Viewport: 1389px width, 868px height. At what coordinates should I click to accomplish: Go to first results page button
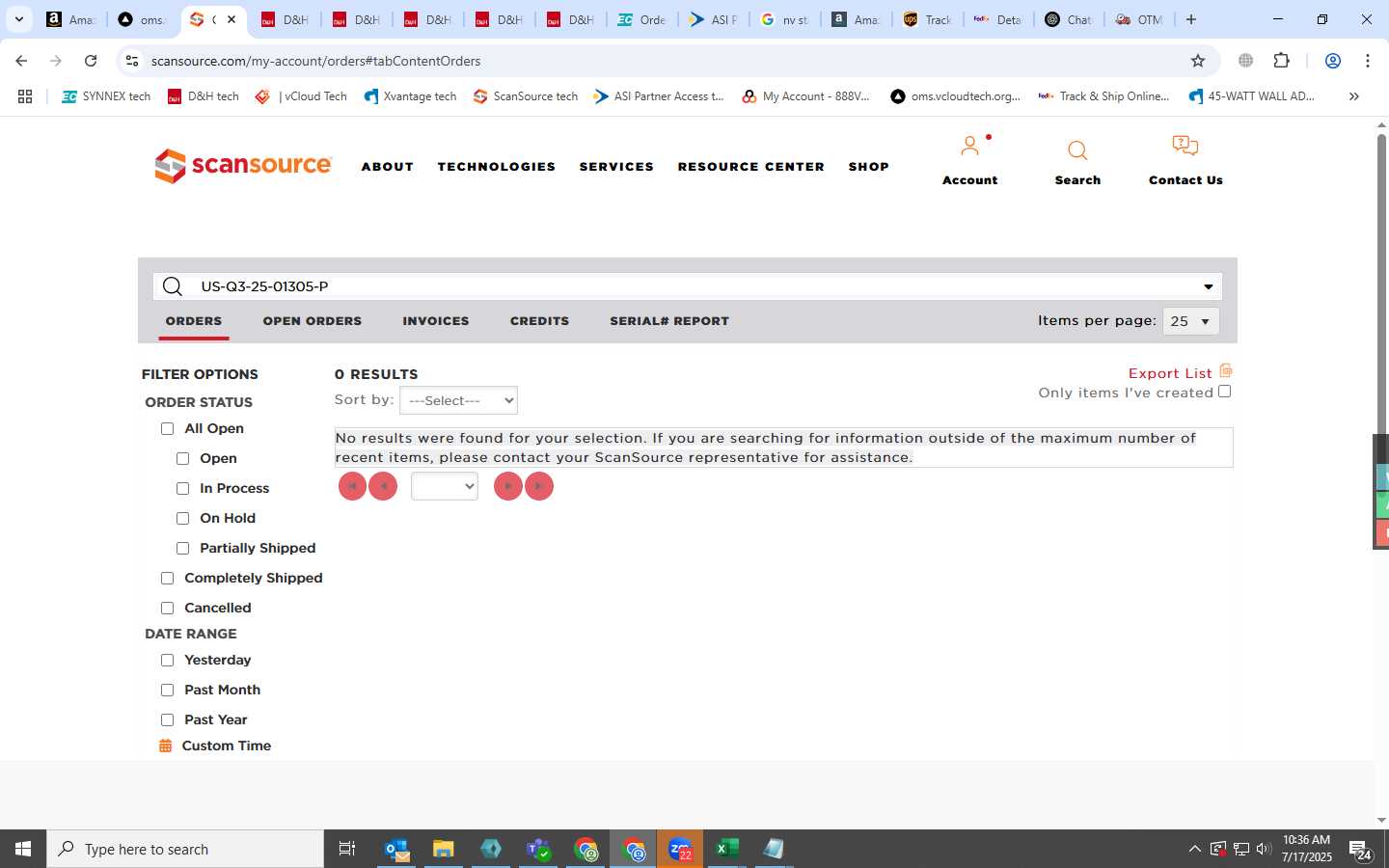click(352, 486)
